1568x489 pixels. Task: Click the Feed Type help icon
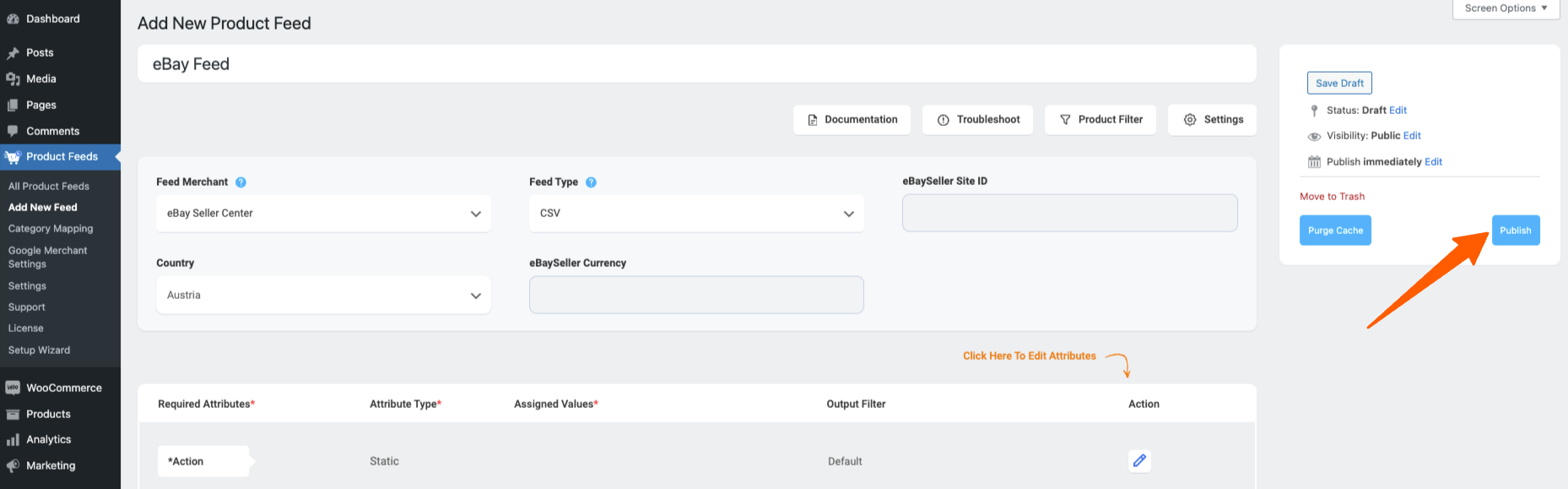[591, 182]
